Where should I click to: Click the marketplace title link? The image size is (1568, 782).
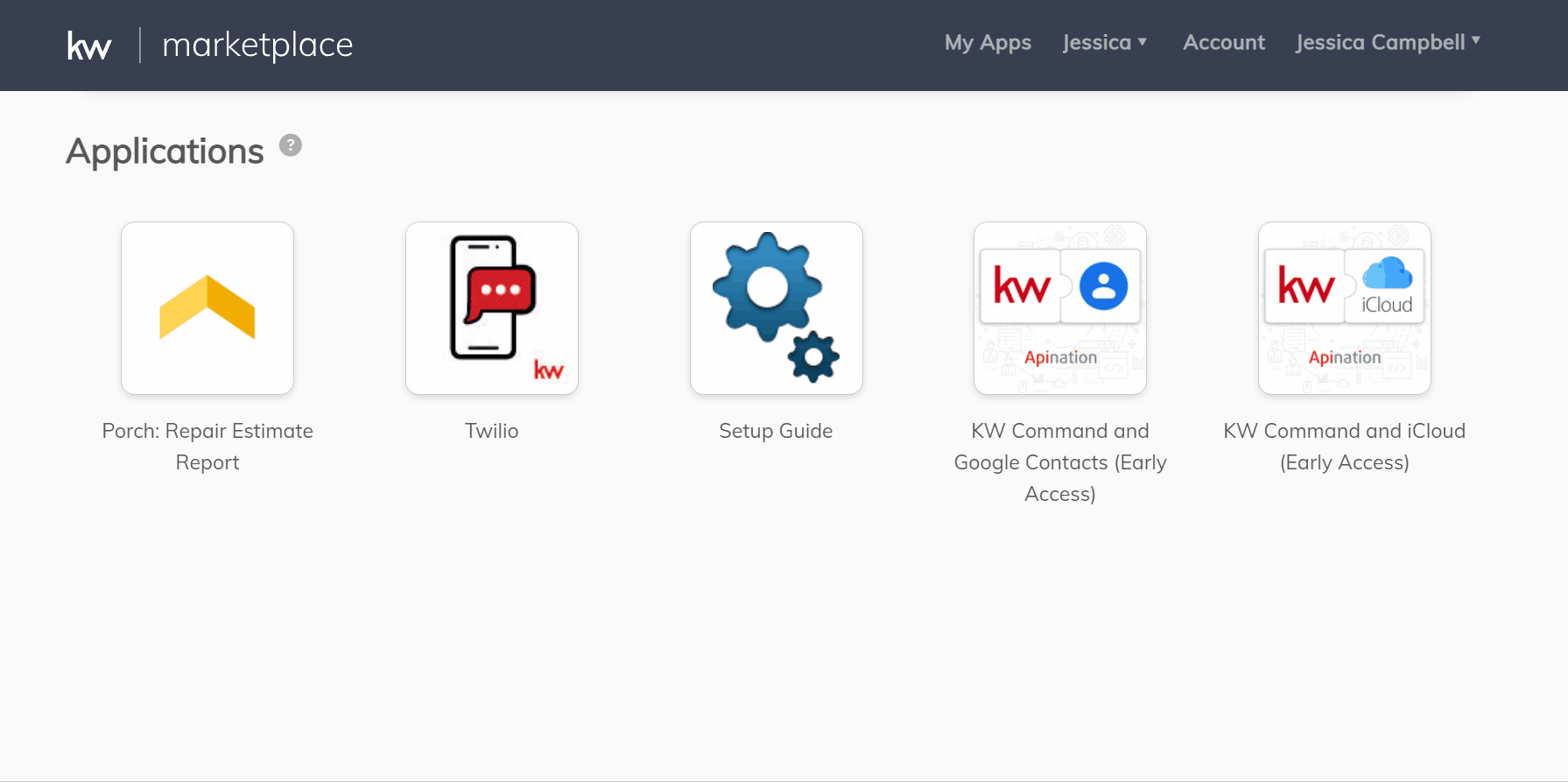pos(257,46)
